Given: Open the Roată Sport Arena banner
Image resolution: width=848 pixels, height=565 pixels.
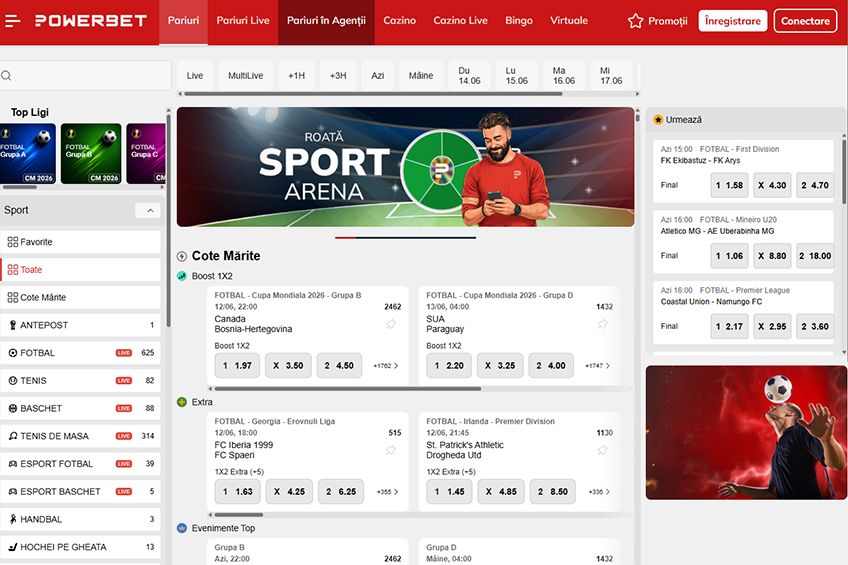Looking at the screenshot, I should point(406,167).
